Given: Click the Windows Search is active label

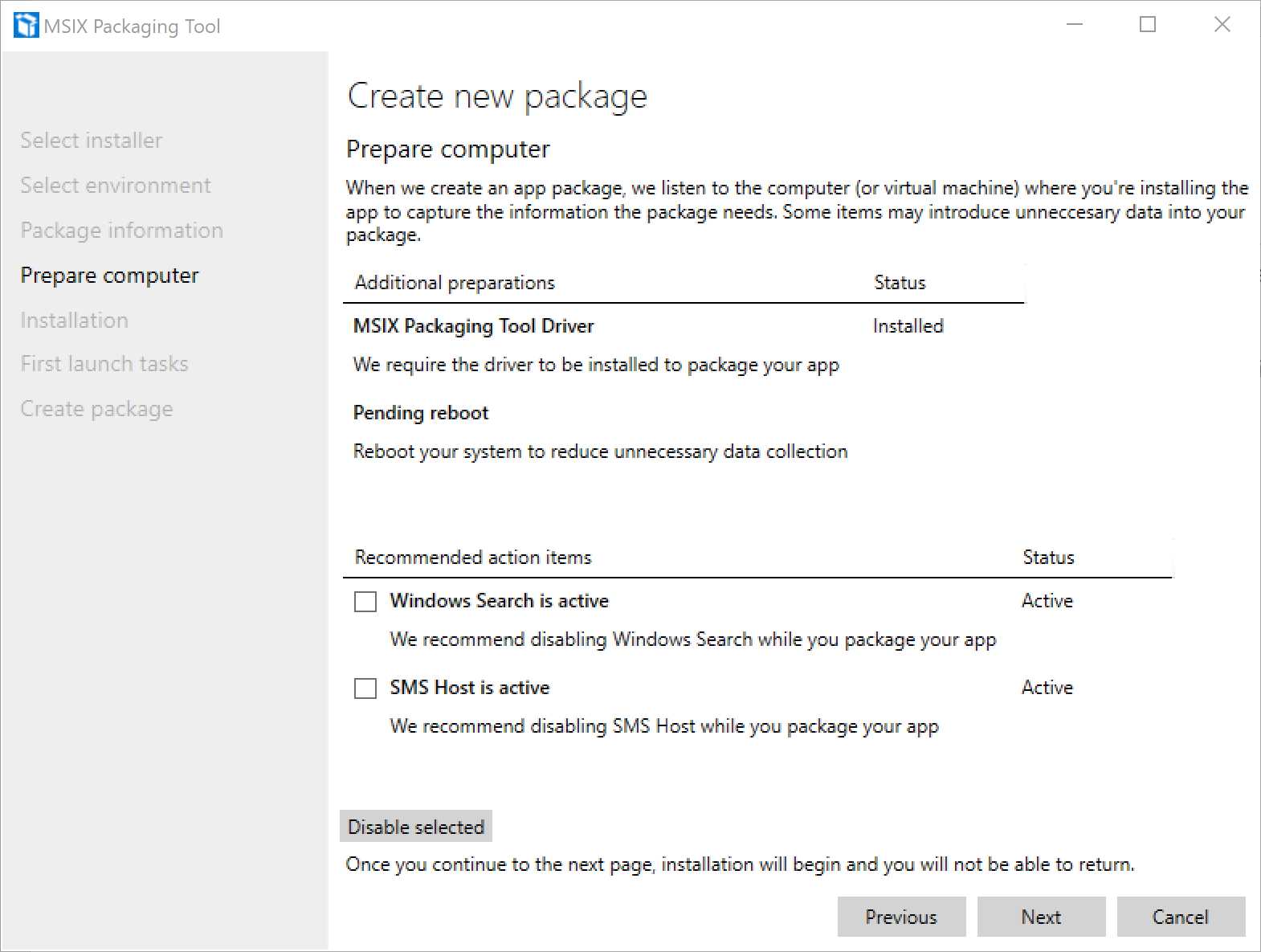Looking at the screenshot, I should [x=500, y=601].
